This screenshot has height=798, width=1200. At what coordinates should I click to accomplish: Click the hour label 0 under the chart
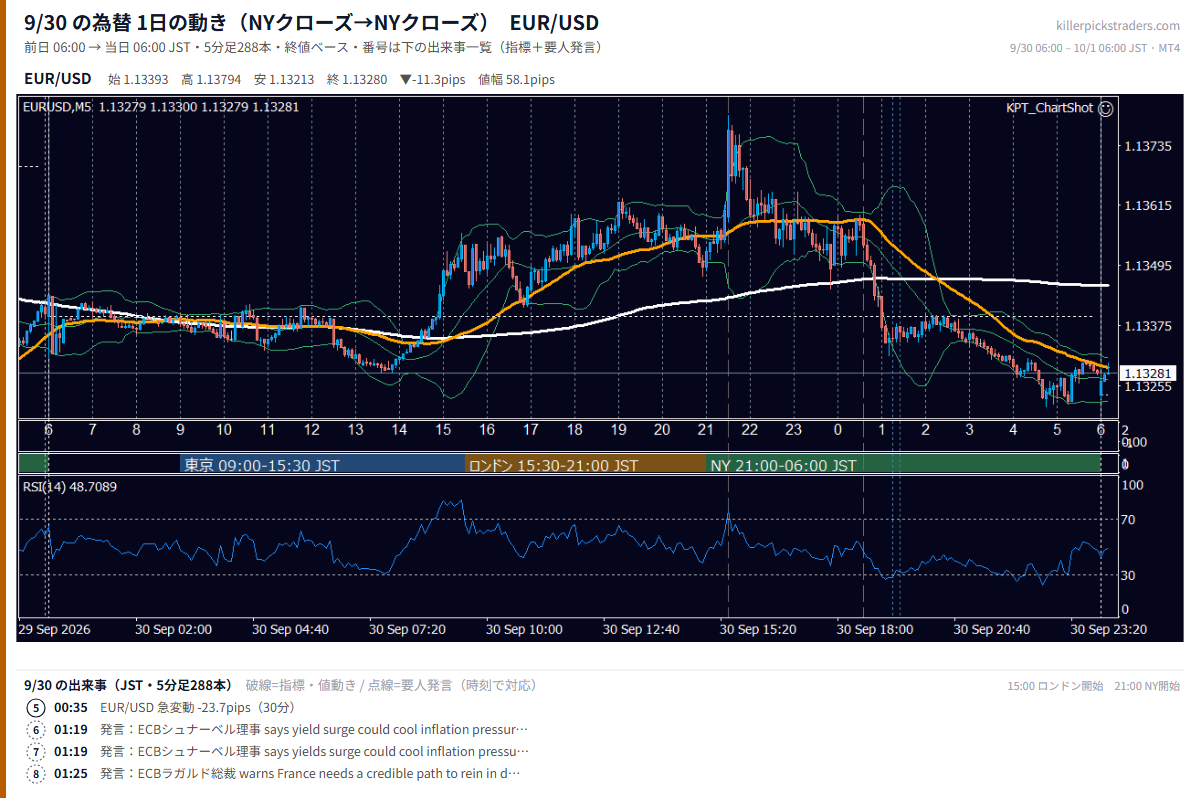click(x=837, y=429)
